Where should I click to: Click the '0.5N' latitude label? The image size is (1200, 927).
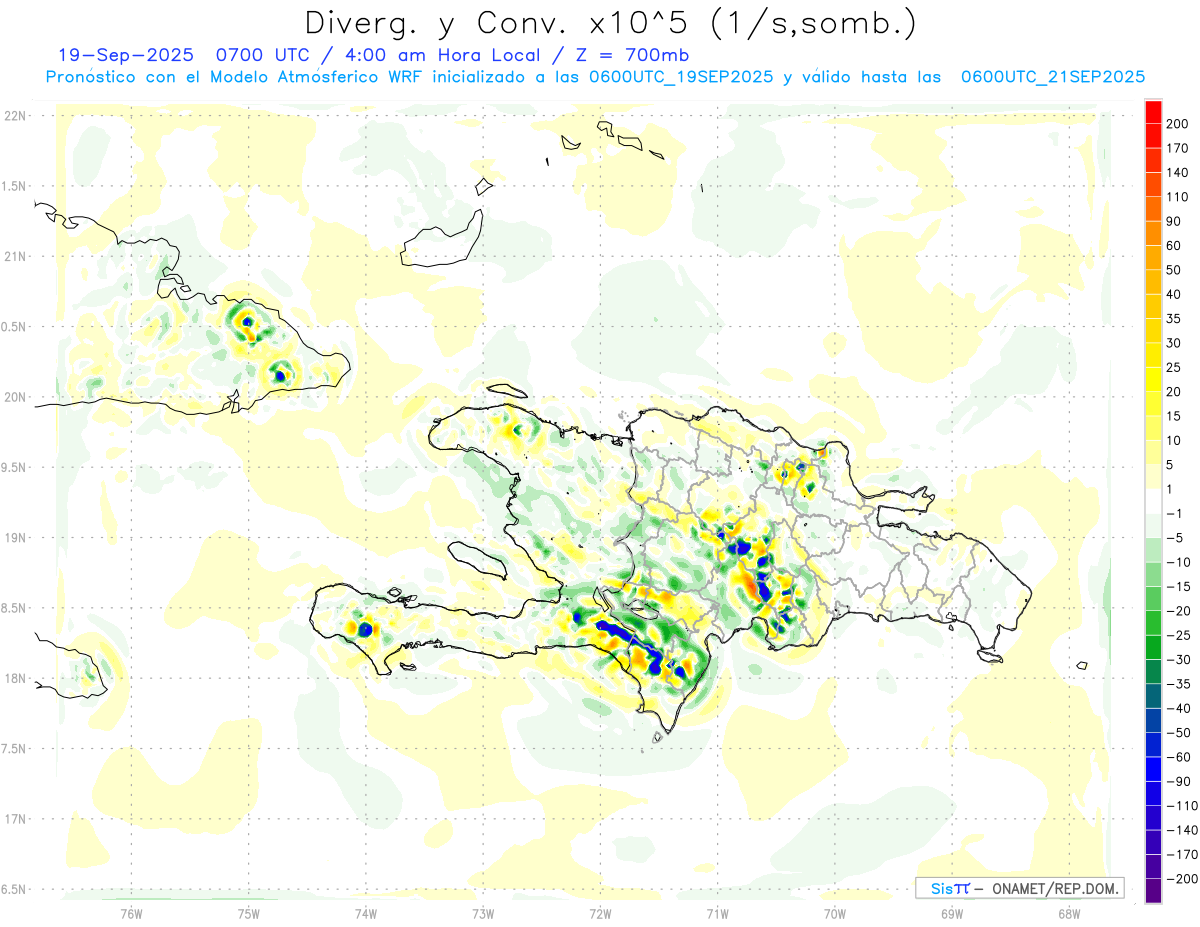point(15,327)
